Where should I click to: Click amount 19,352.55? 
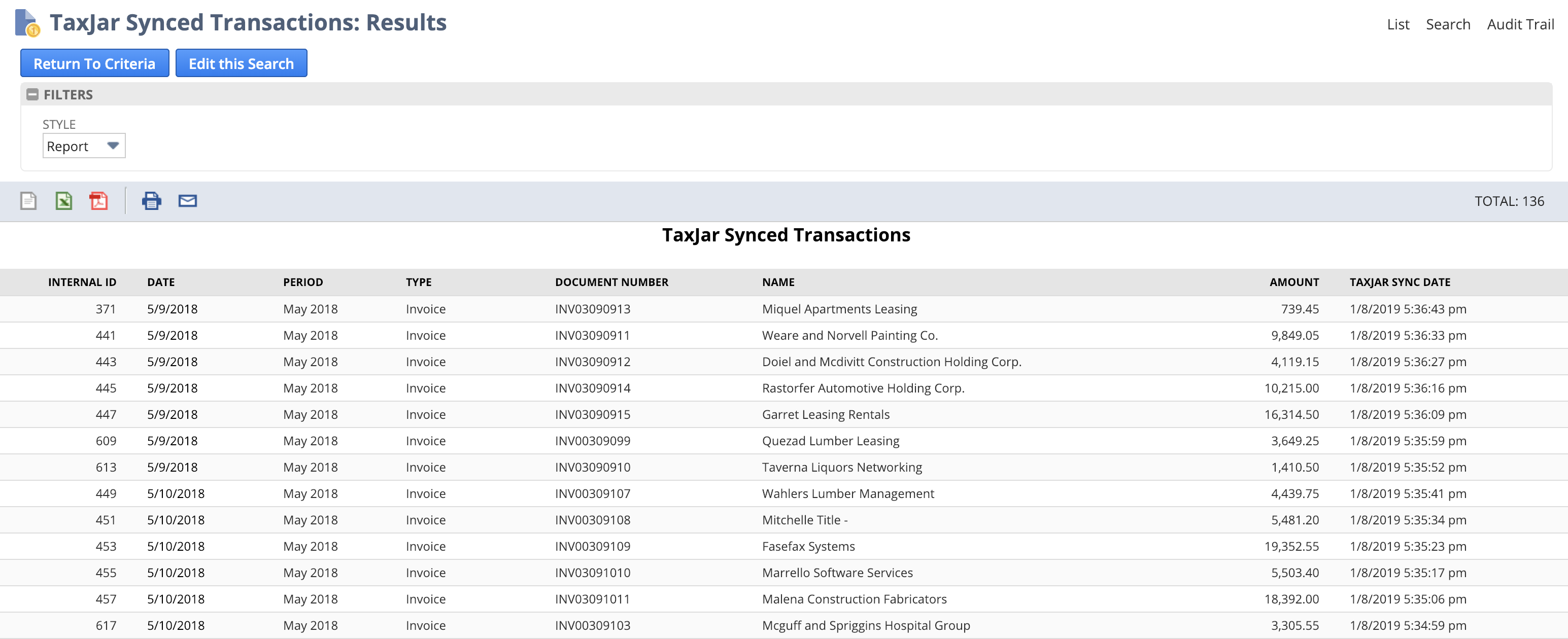coord(1291,547)
